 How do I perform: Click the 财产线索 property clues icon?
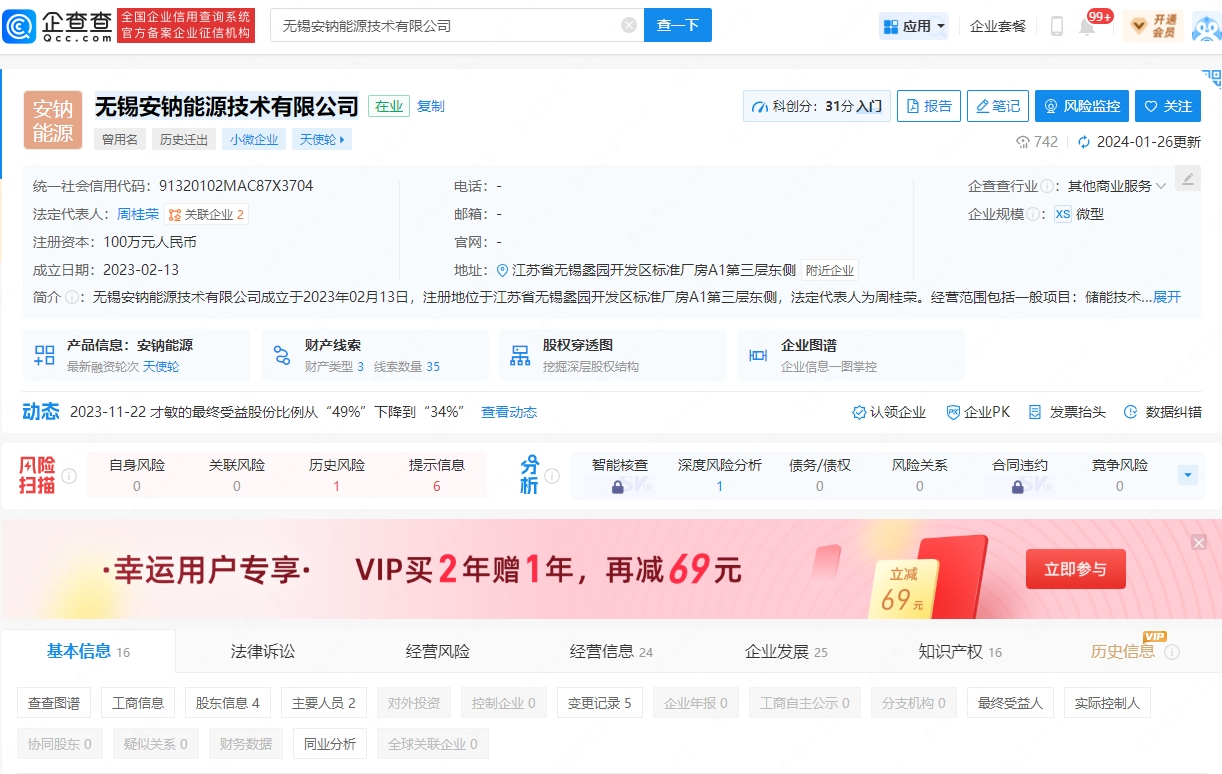[282, 355]
